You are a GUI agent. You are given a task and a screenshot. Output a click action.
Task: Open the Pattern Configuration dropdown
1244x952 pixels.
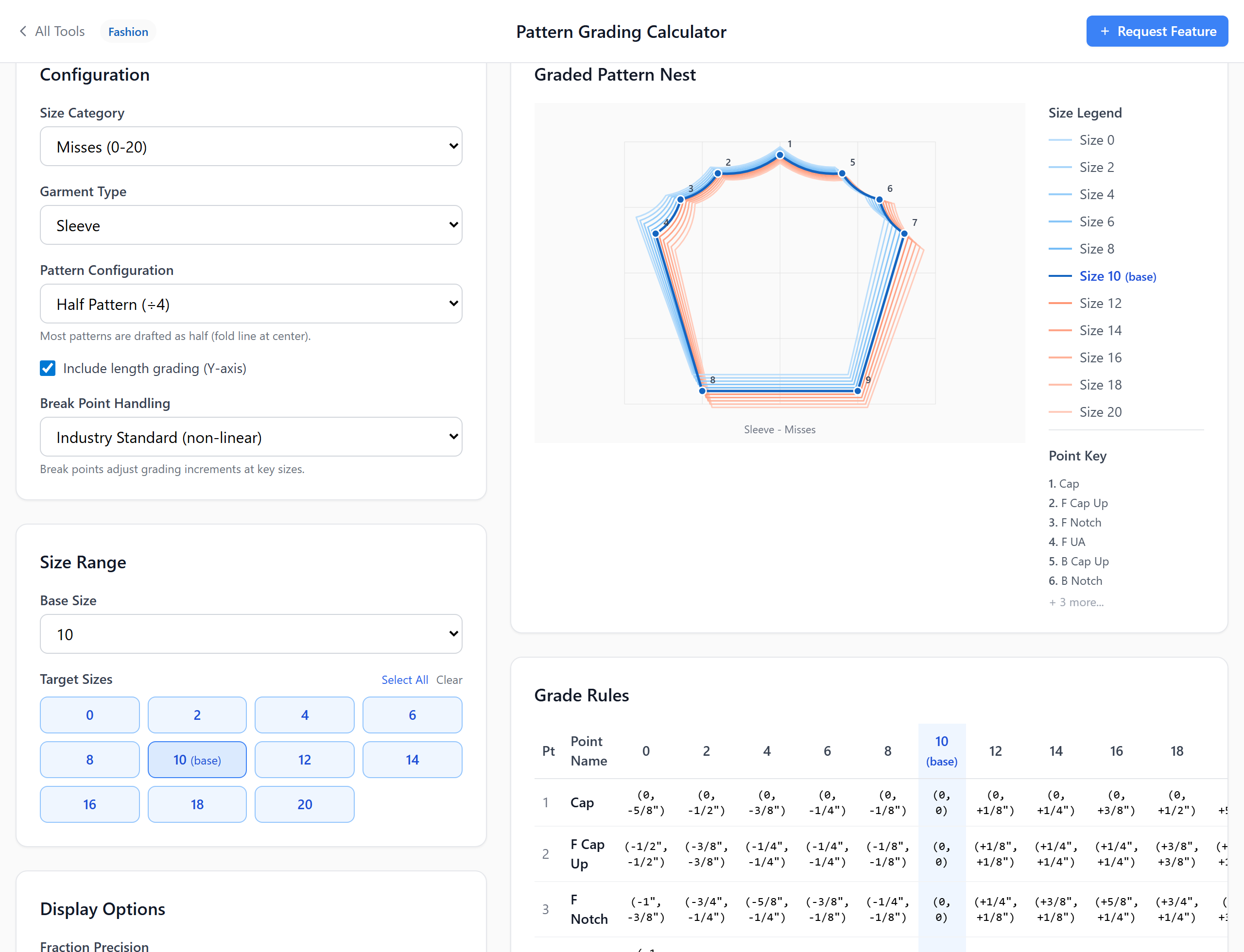coord(251,304)
